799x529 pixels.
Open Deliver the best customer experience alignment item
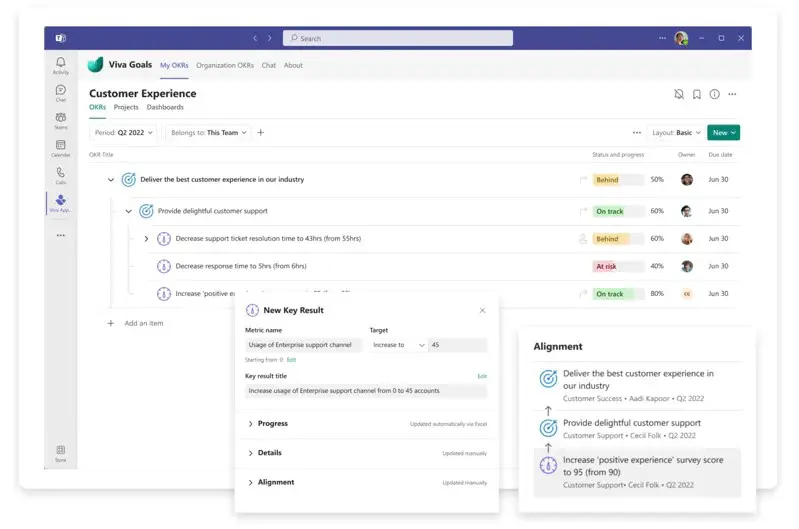[x=637, y=386]
